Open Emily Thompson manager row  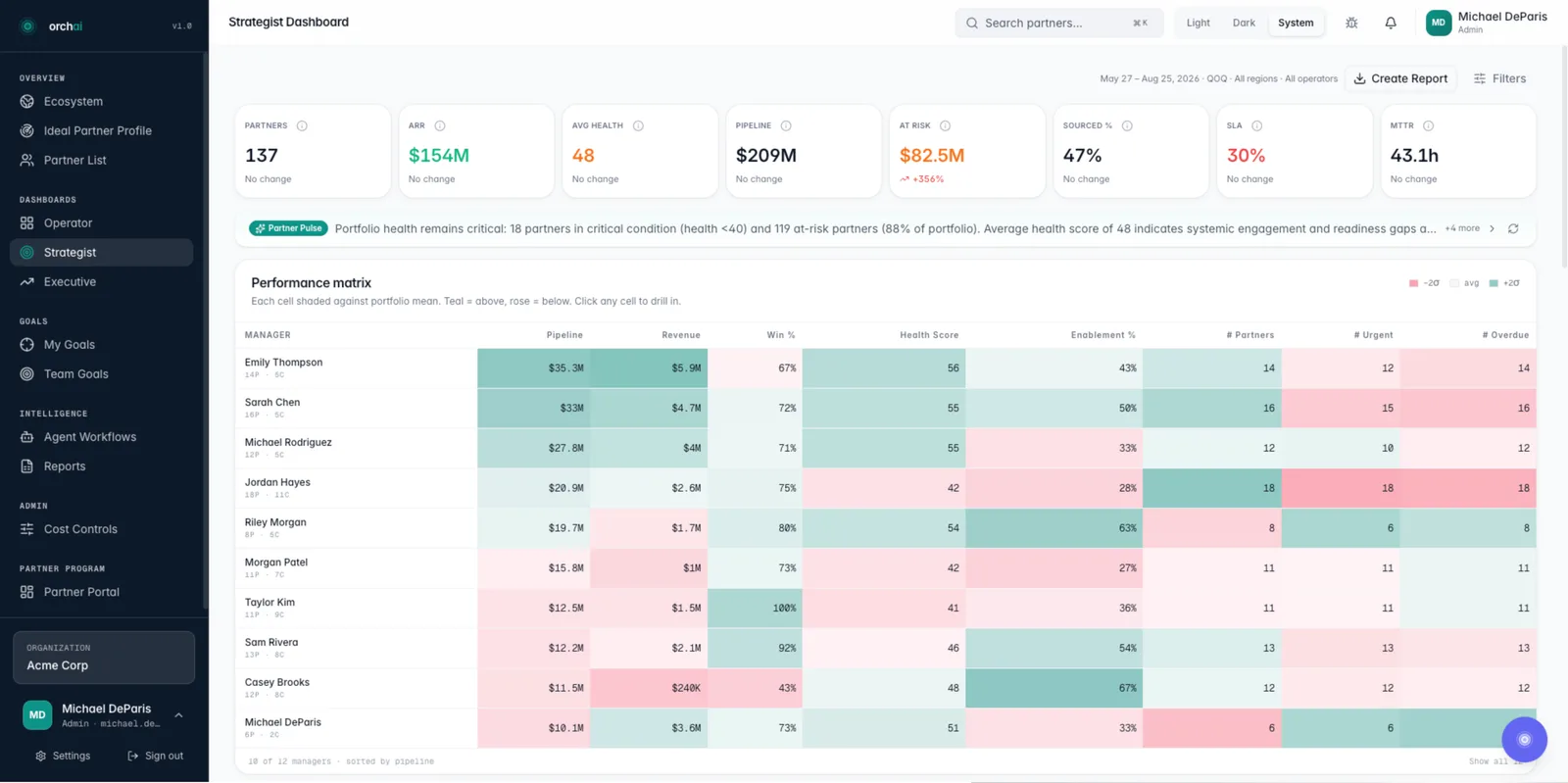pyautogui.click(x=357, y=367)
